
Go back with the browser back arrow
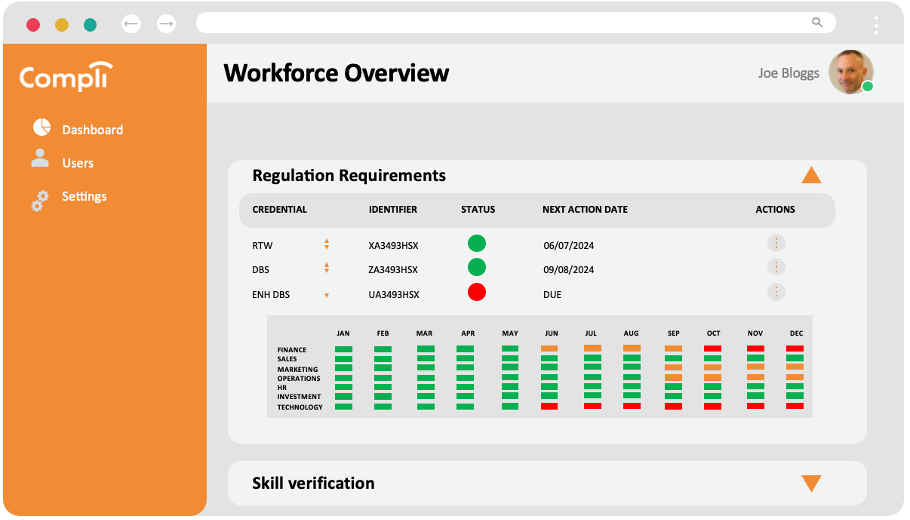pyautogui.click(x=131, y=24)
